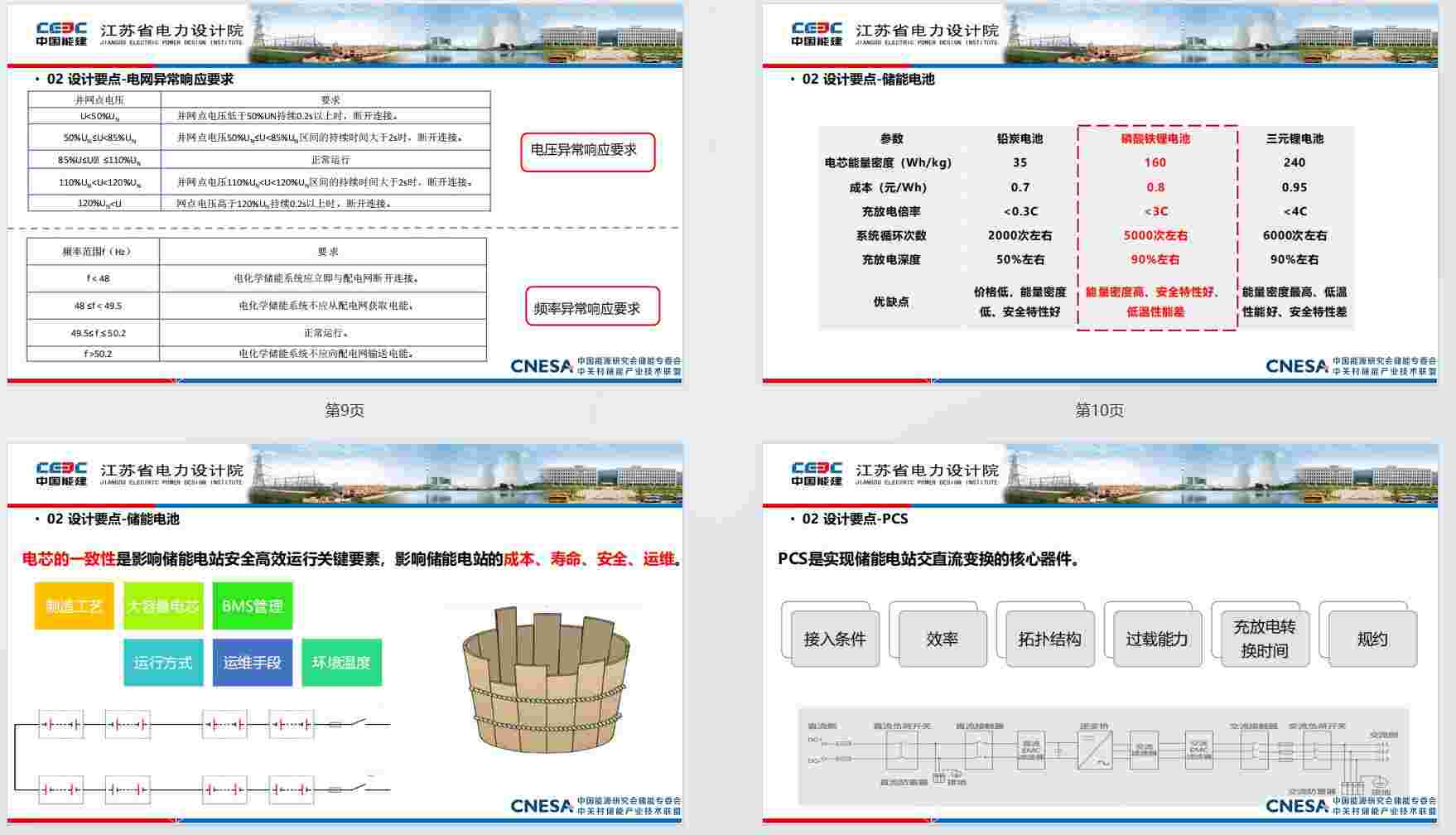The image size is (1456, 835).
Task: Select the PCS circuit topology diagram
Action: (1102, 755)
